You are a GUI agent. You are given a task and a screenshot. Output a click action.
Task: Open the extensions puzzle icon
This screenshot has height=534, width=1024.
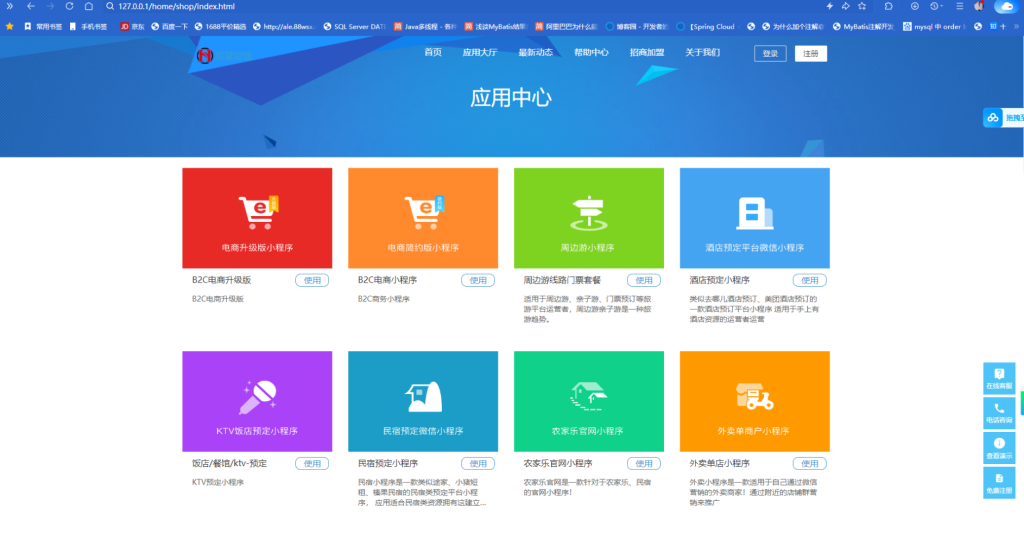coord(889,6)
